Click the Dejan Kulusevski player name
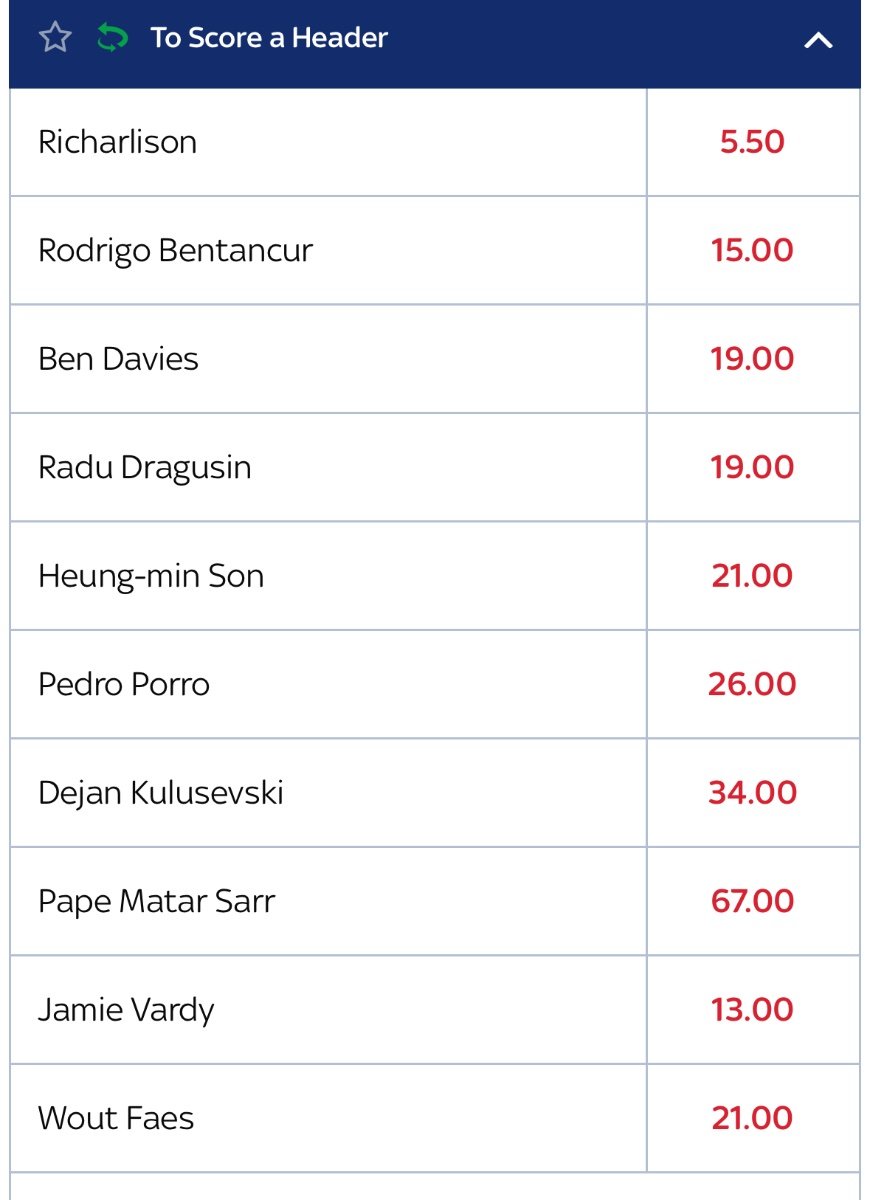The image size is (870, 1200). click(x=161, y=793)
